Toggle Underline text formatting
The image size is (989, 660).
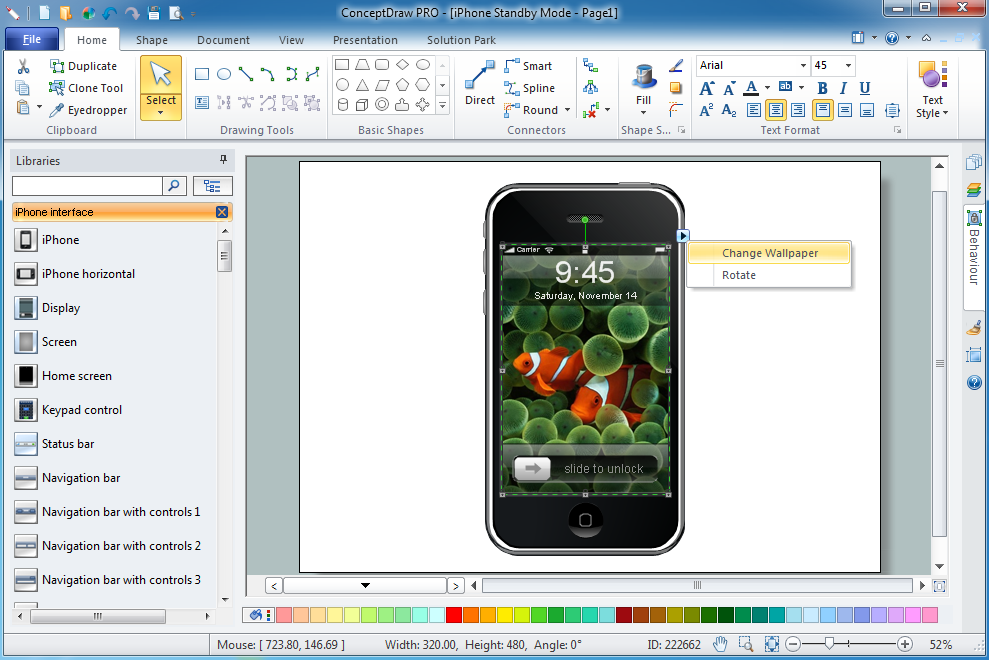click(865, 88)
